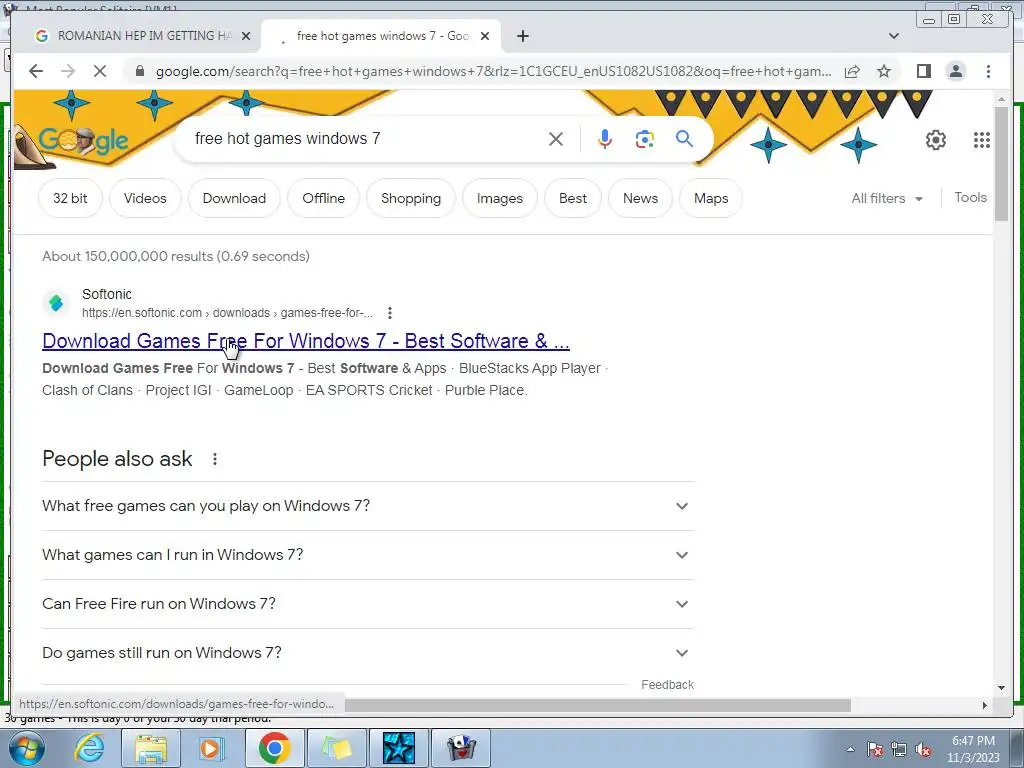Switch to Shopping results
This screenshot has height=768, width=1024.
(x=411, y=198)
